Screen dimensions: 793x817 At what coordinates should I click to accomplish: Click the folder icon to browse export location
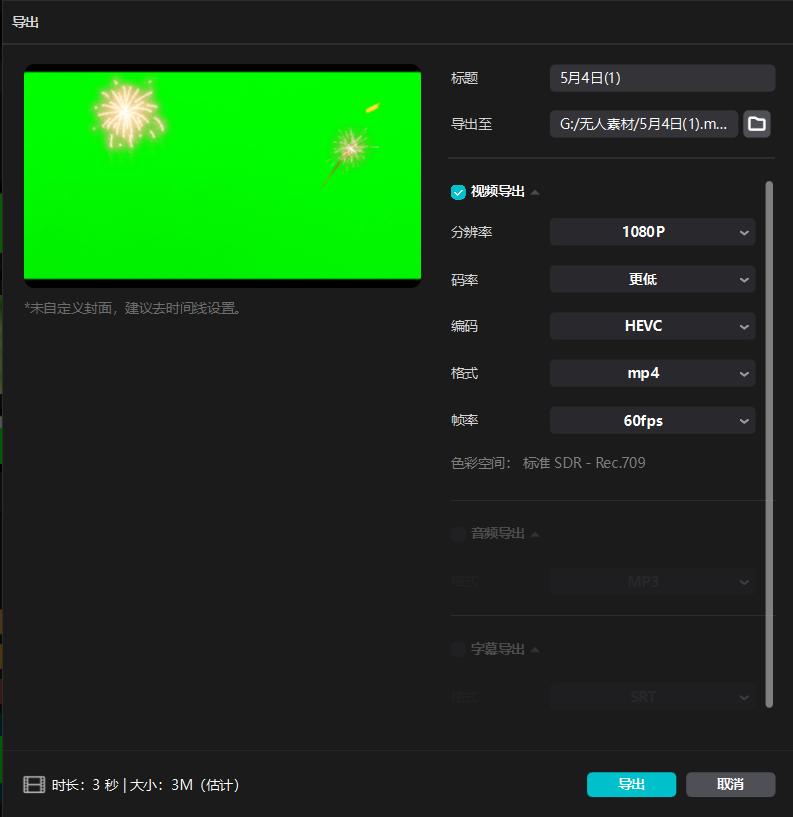757,124
